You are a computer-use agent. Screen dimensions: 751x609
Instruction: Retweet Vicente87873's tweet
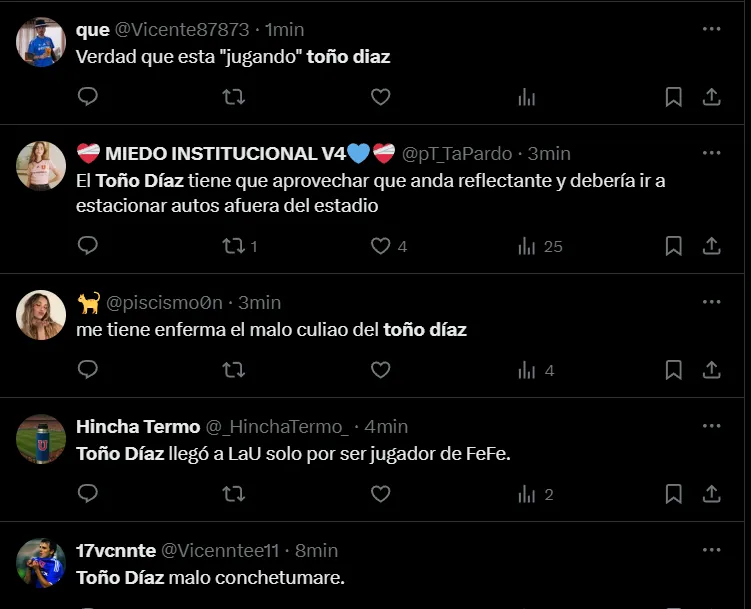[x=233, y=97]
